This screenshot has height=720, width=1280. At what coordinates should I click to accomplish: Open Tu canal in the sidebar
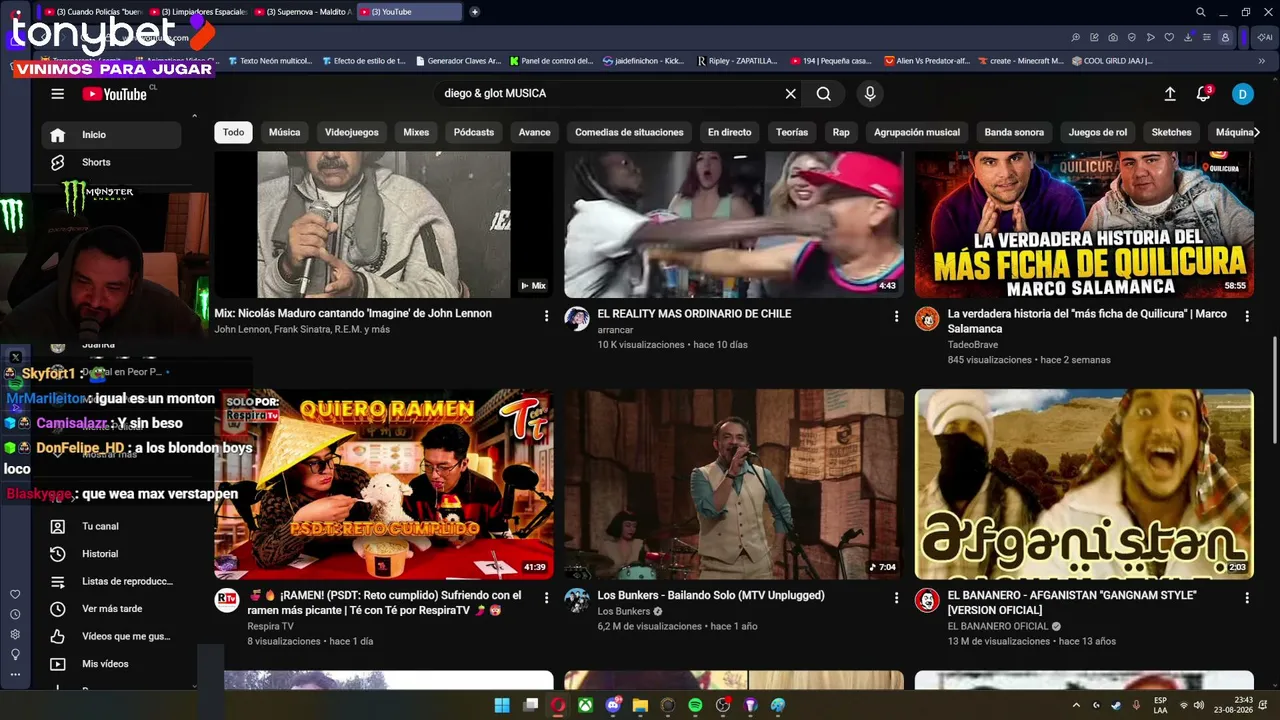click(x=111, y=526)
